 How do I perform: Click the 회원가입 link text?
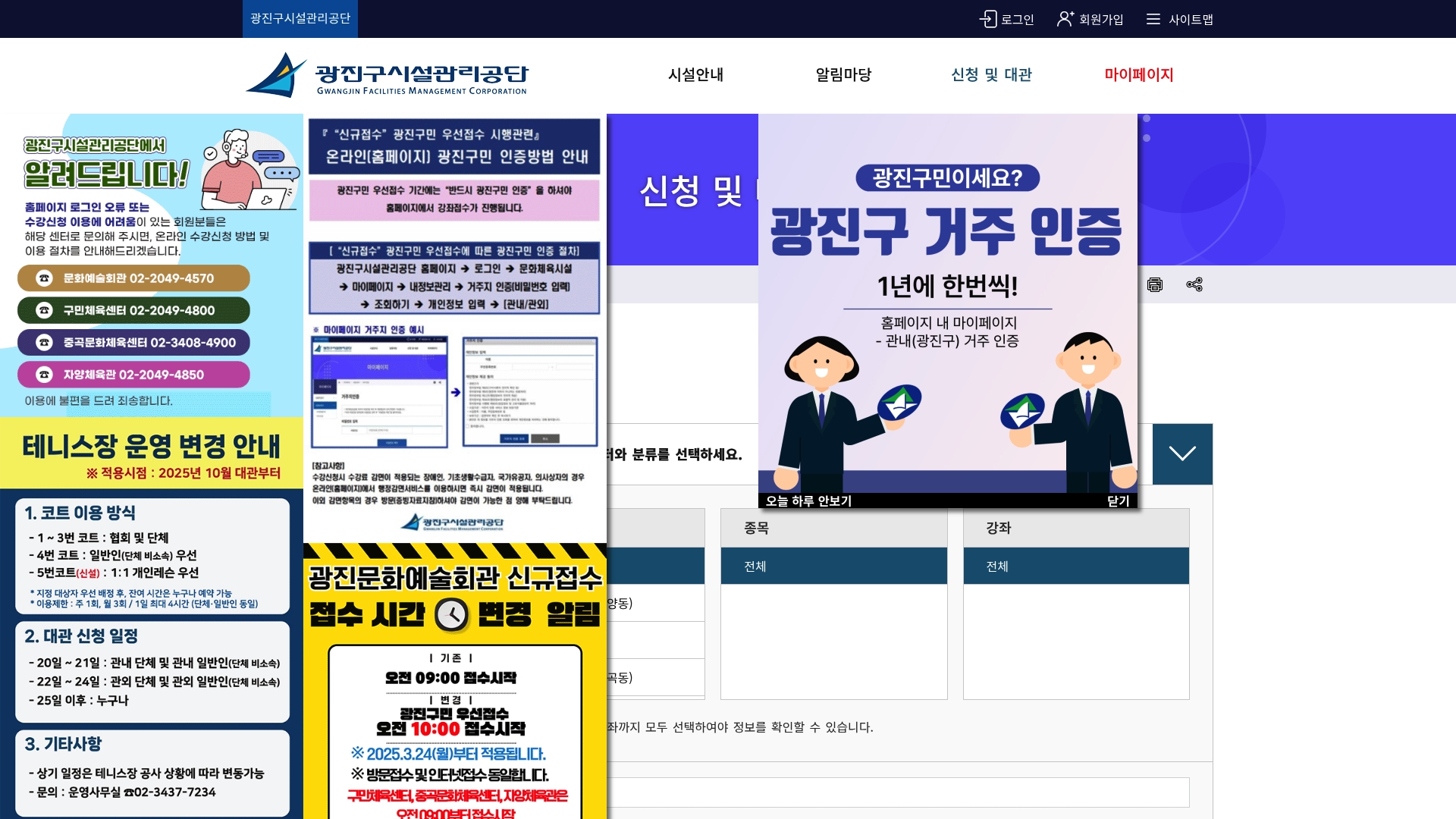[1101, 19]
